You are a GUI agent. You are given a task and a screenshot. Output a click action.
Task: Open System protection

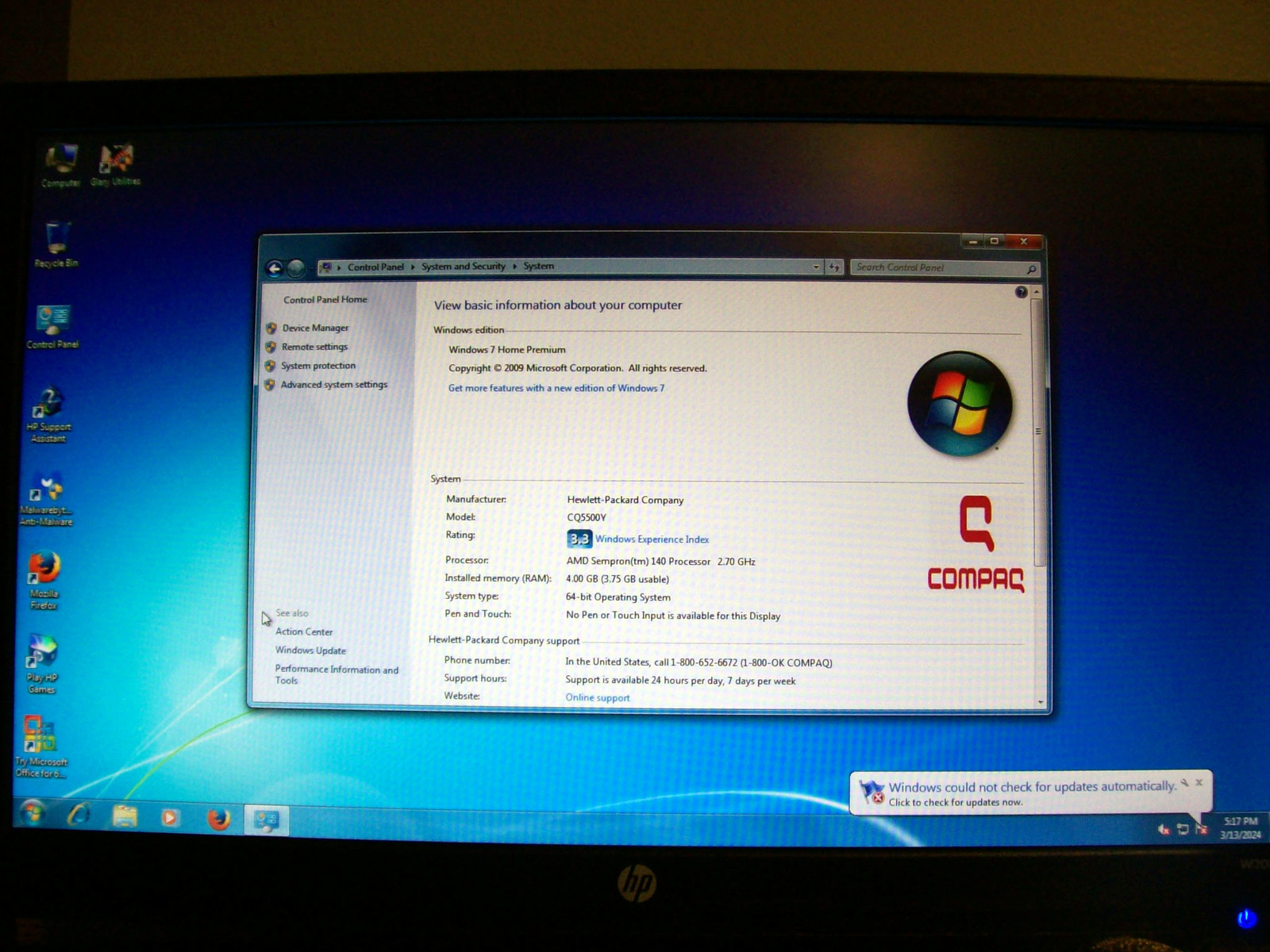click(x=318, y=366)
